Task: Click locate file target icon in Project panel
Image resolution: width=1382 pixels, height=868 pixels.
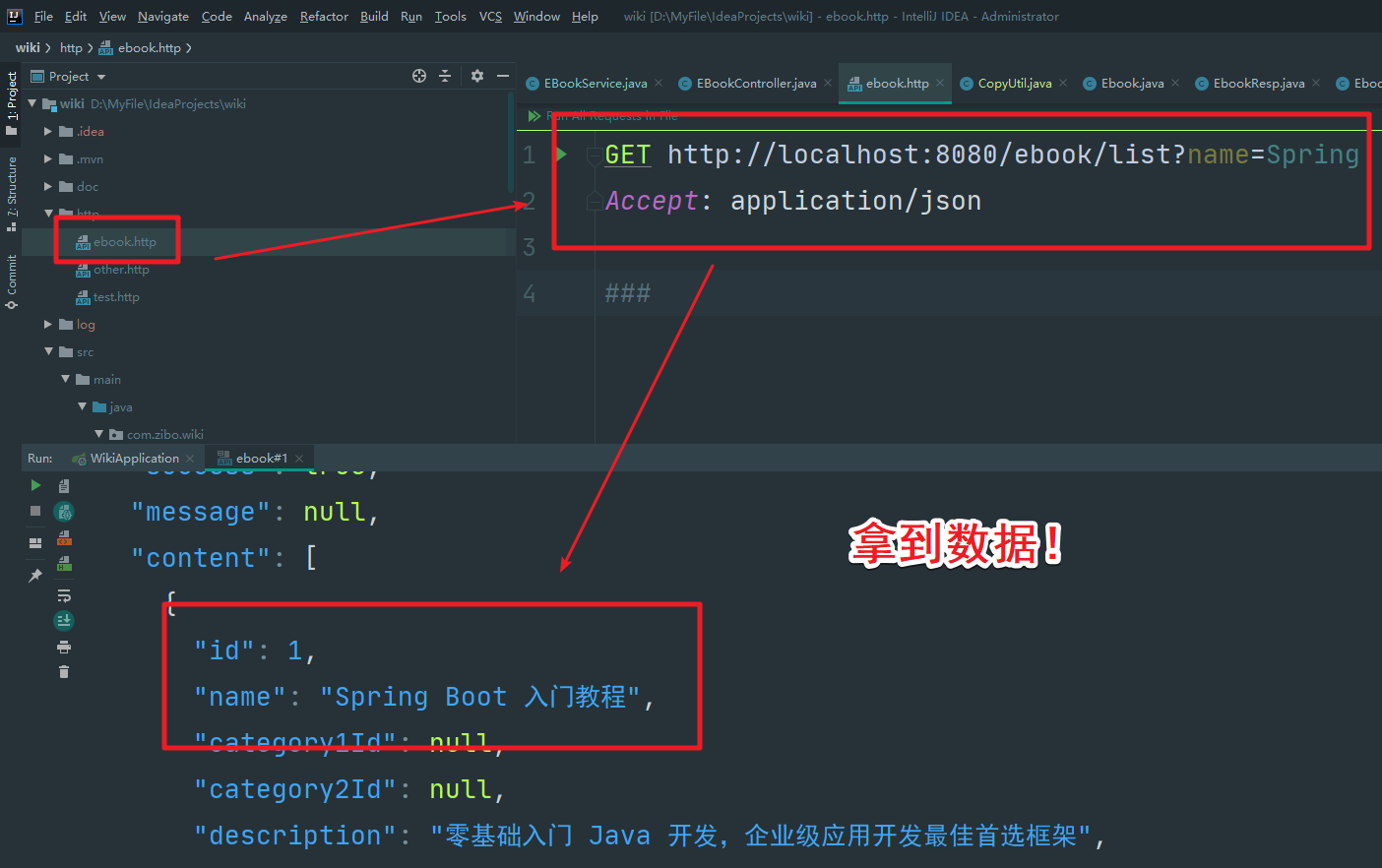Action: (419, 76)
